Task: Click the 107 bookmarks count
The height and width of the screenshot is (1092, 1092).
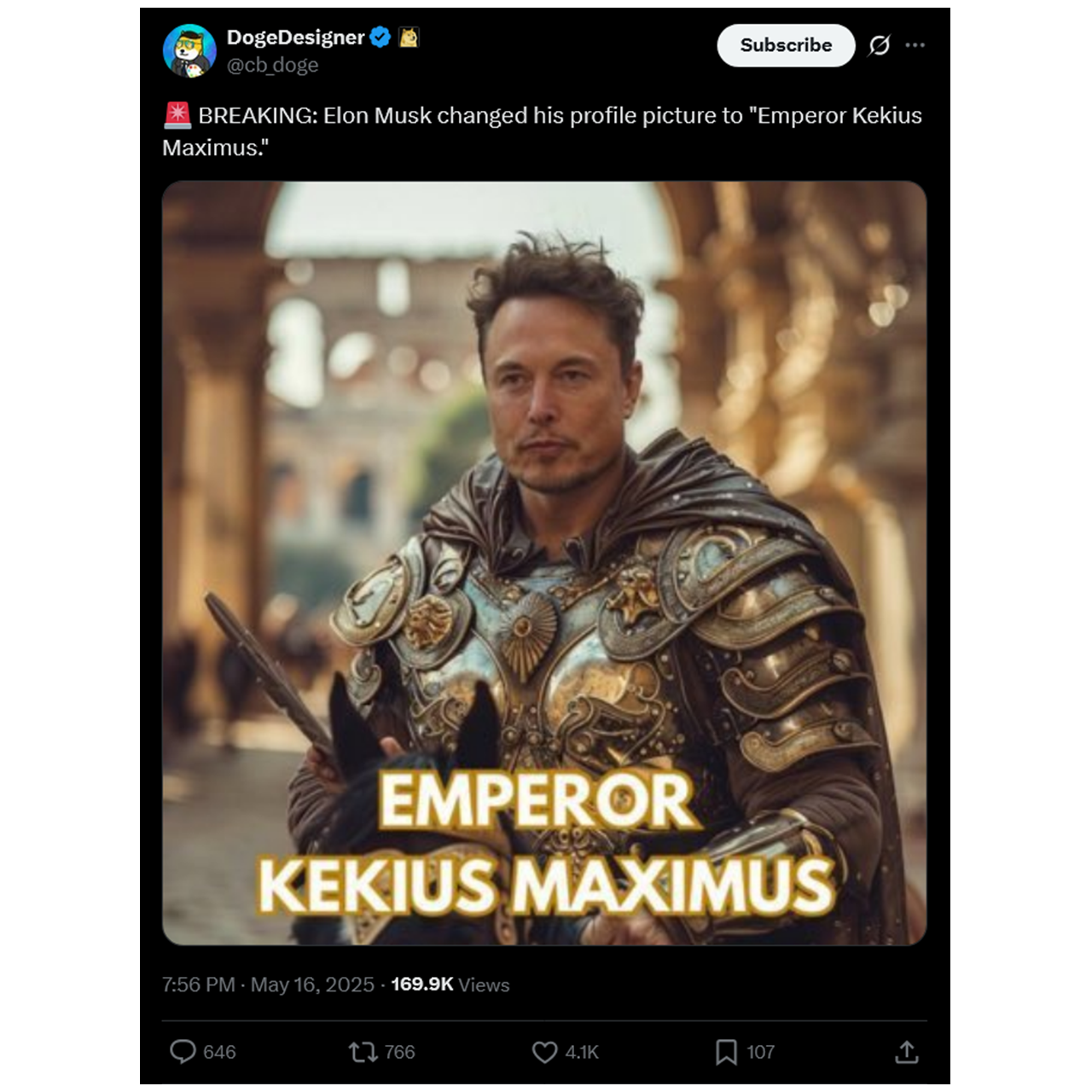Action: tap(760, 1052)
